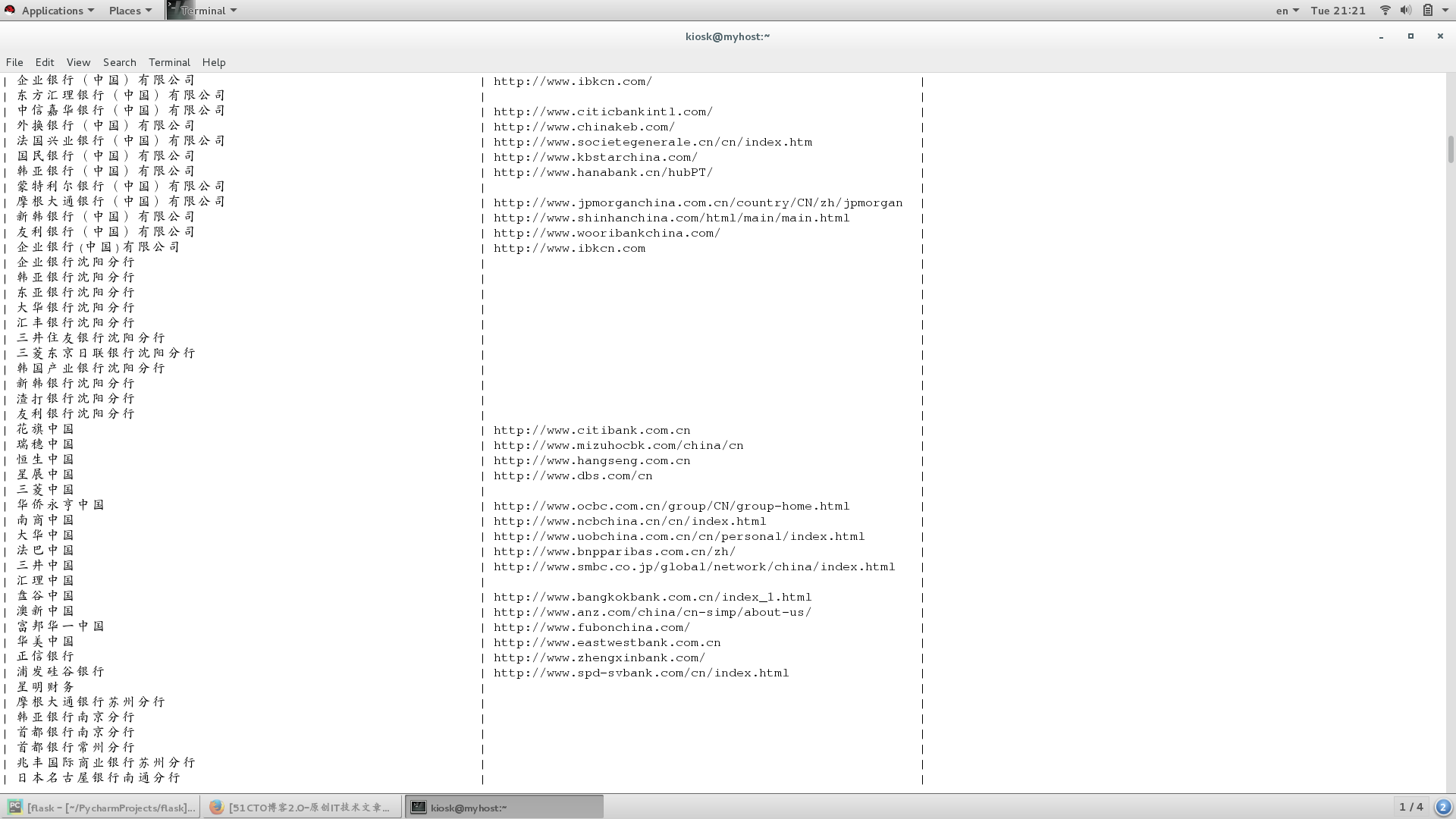This screenshot has height=819, width=1456.
Task: Click the fubonchina.com URL
Action: [592, 627]
